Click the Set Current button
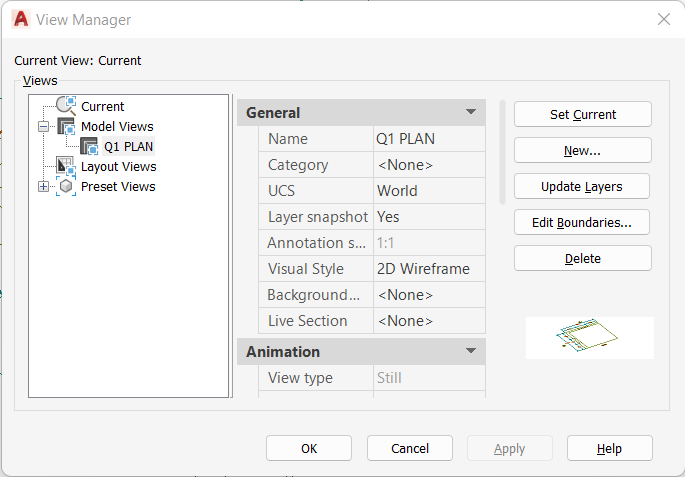This screenshot has width=685, height=477. tap(582, 114)
